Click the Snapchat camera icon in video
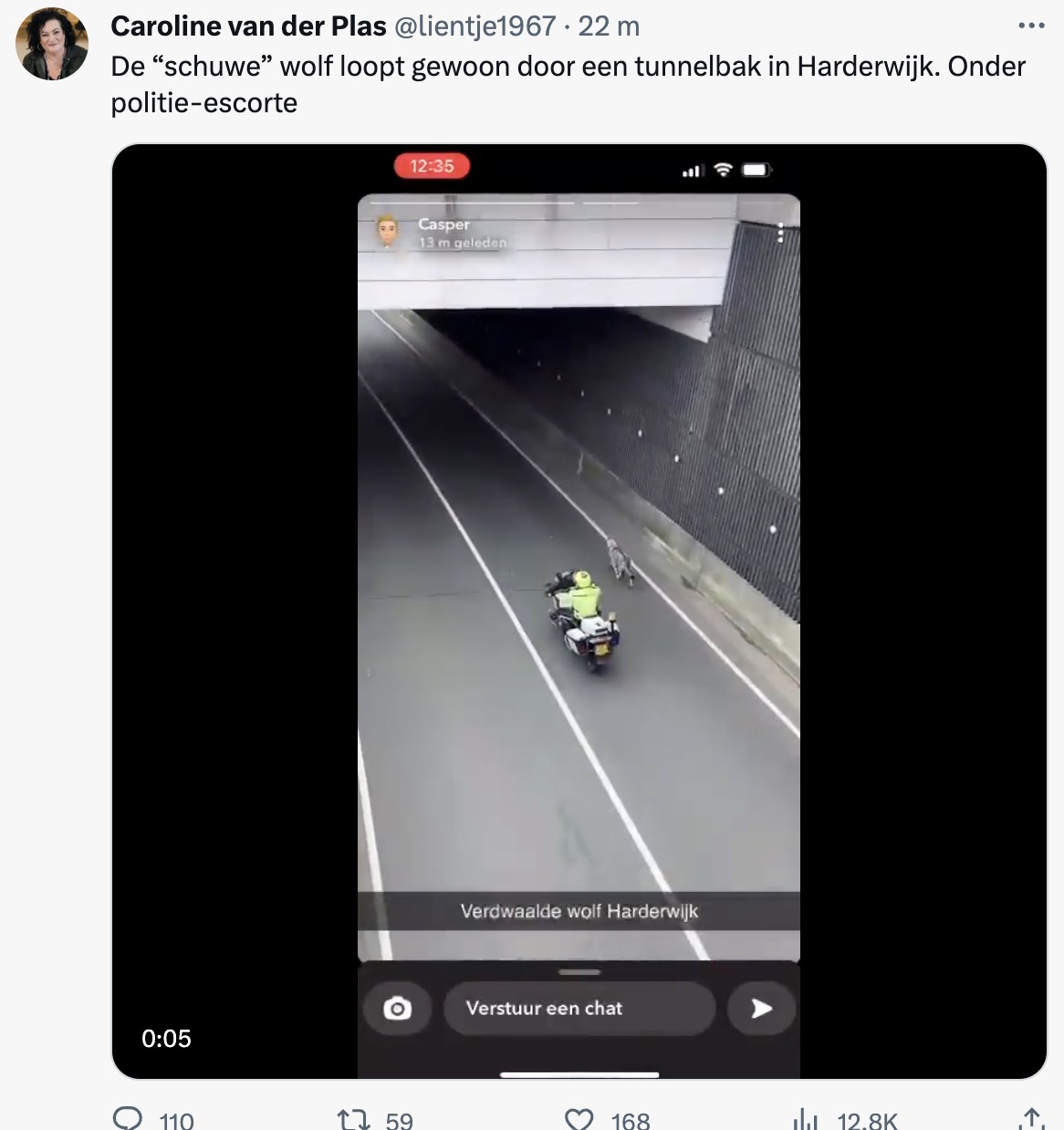 (397, 1009)
